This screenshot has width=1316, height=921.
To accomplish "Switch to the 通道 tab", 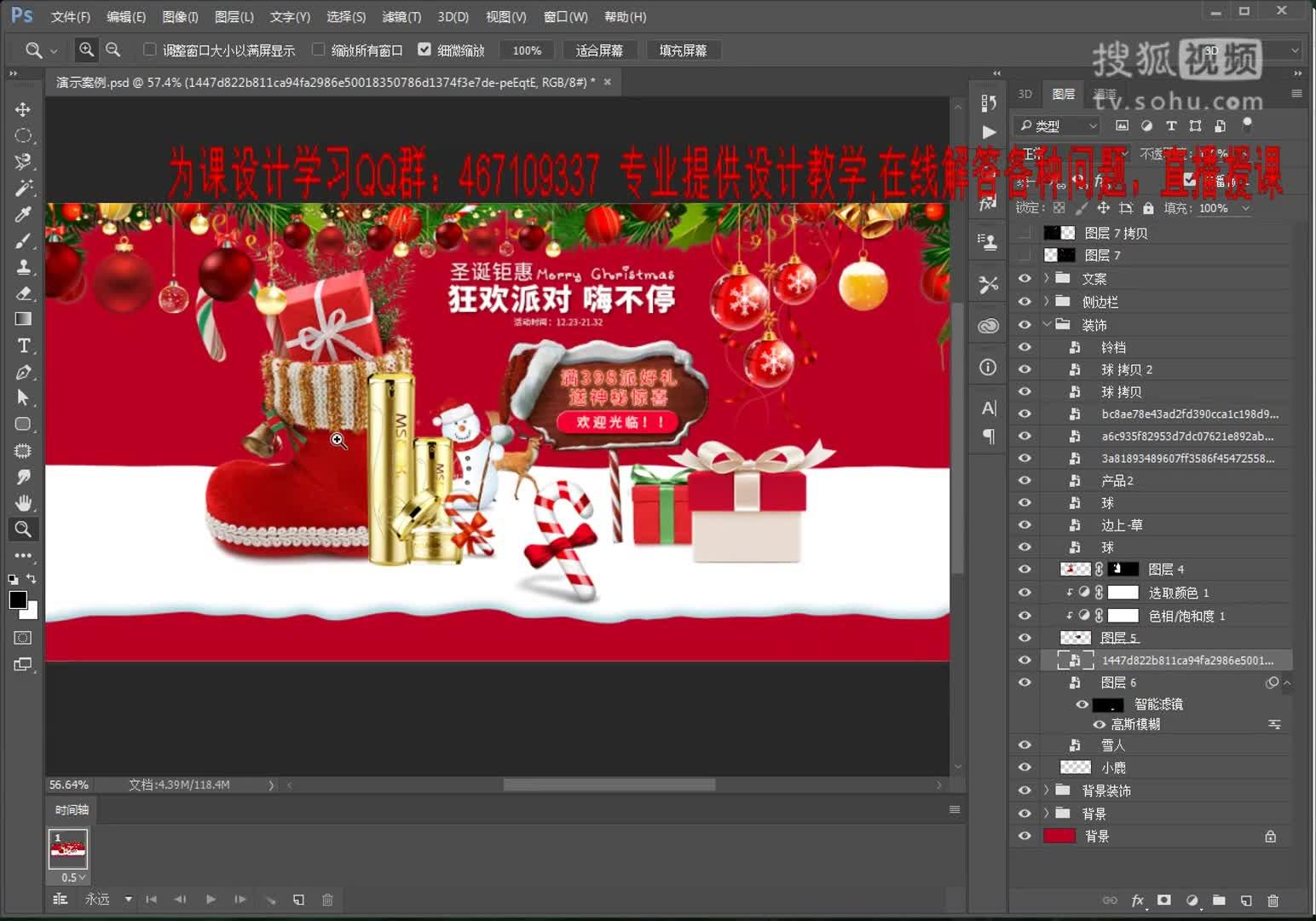I will tap(1106, 94).
